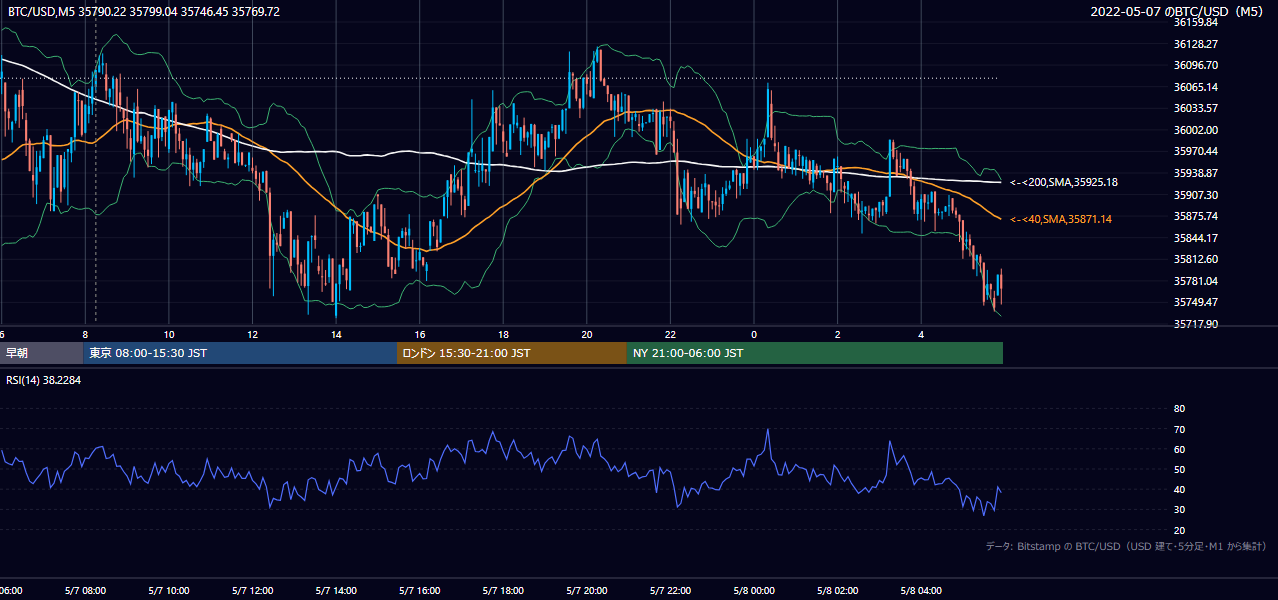This screenshot has width=1278, height=600.
Task: Click RSI axis level 50
Action: [x=1179, y=470]
